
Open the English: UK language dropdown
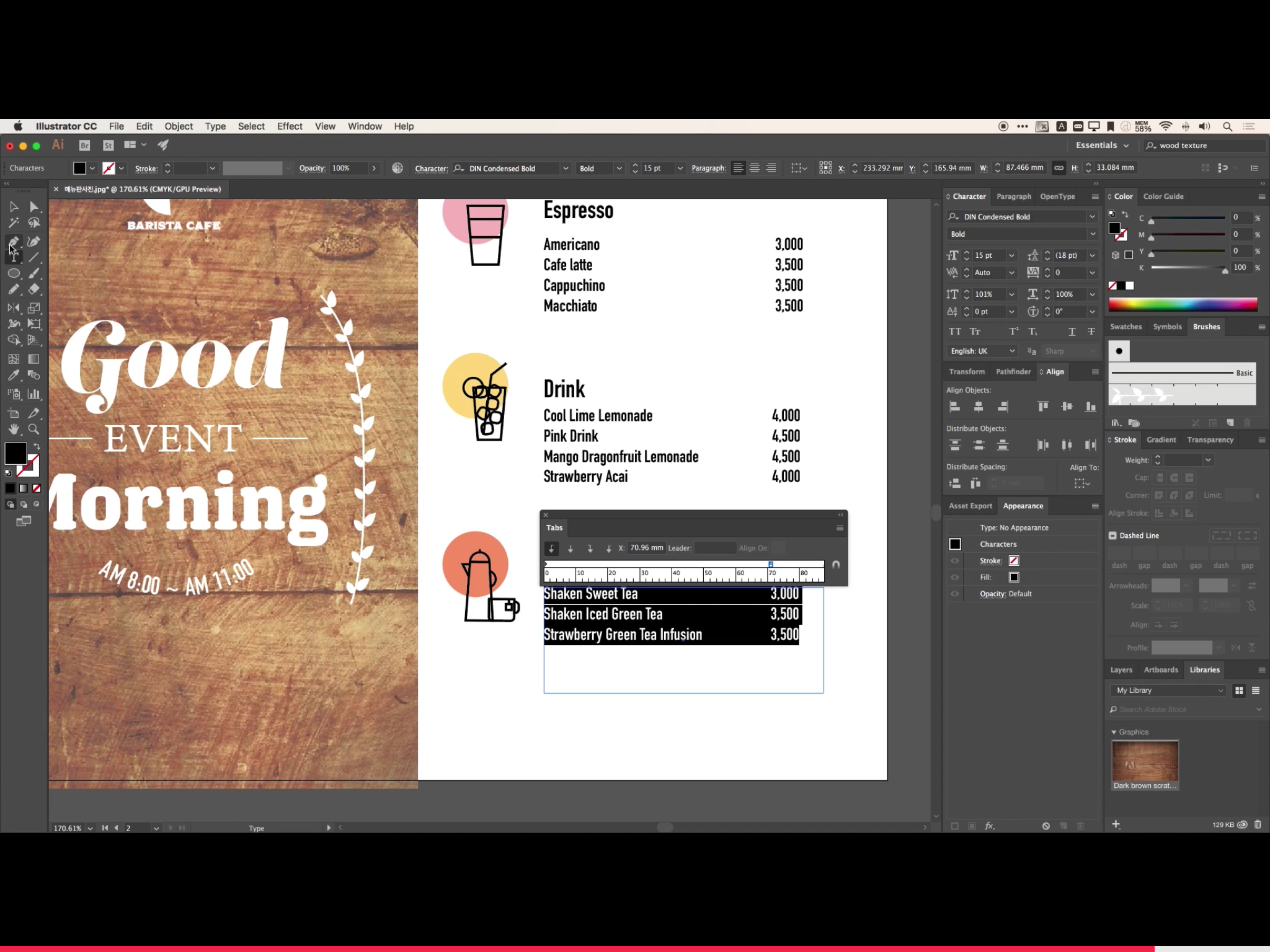click(983, 351)
